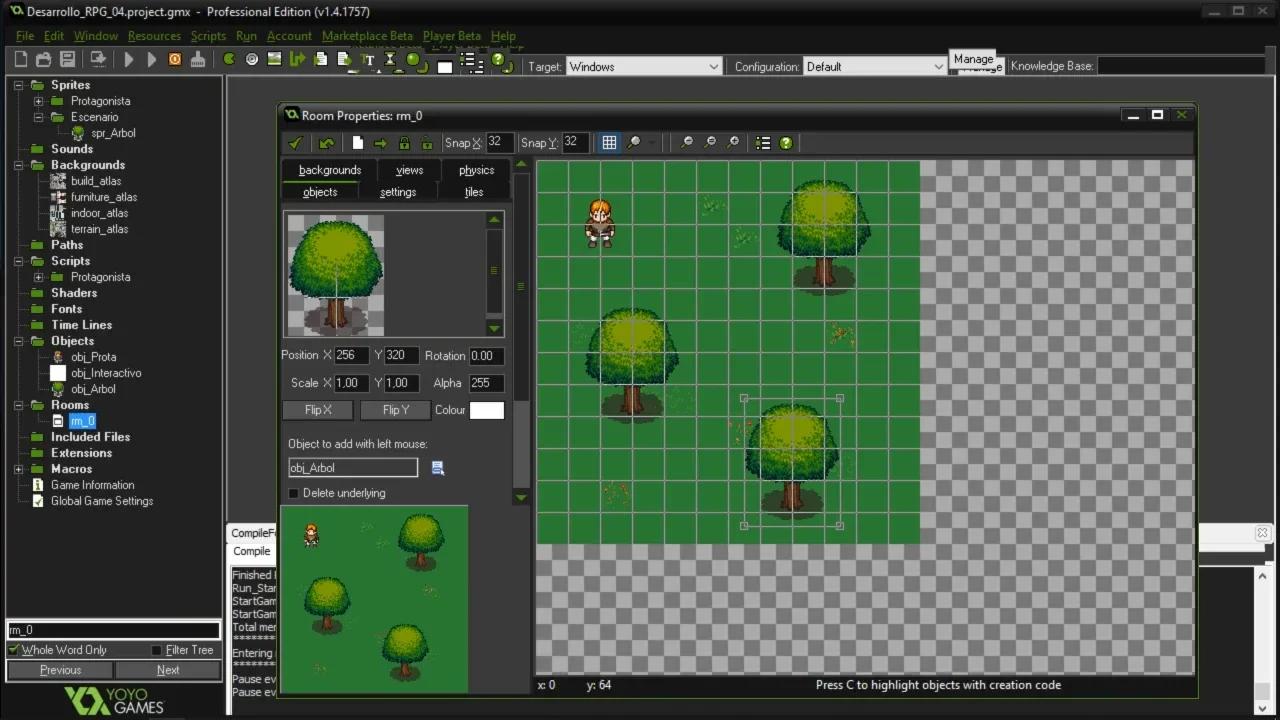Click the Clean build broom icon

[x=198, y=60]
